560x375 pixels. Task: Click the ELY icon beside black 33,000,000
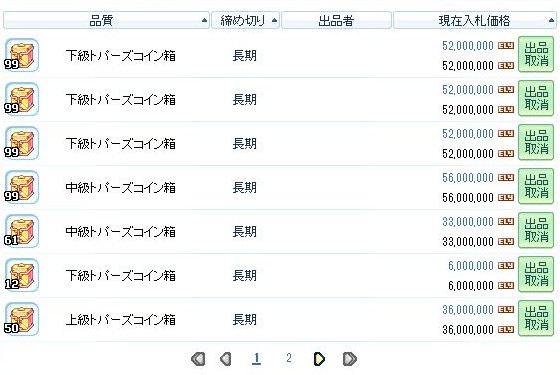(x=506, y=242)
